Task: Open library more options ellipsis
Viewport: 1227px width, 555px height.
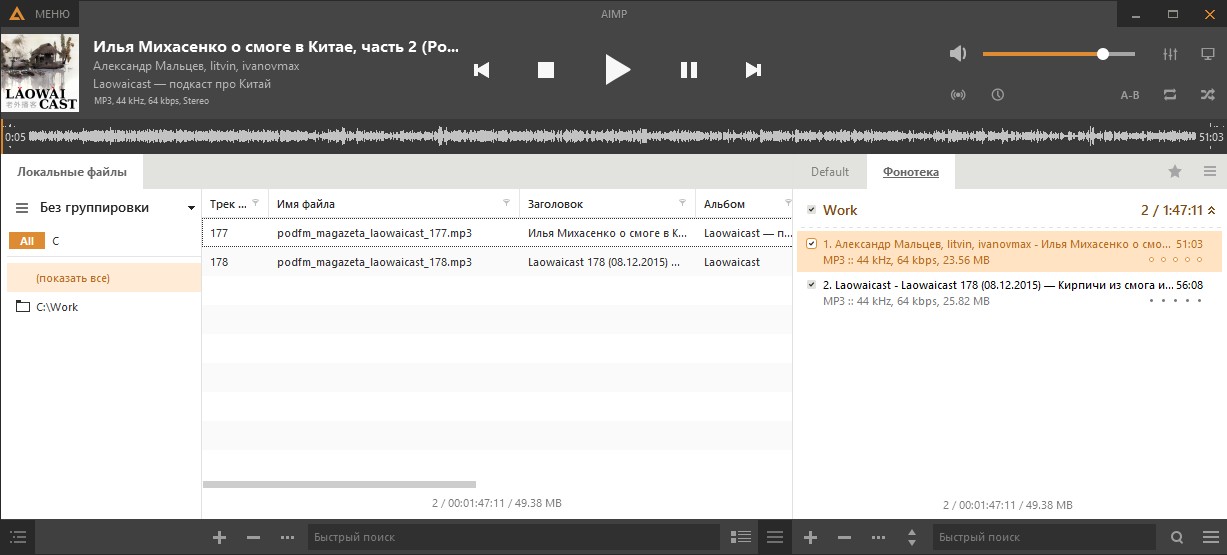Action: point(288,537)
